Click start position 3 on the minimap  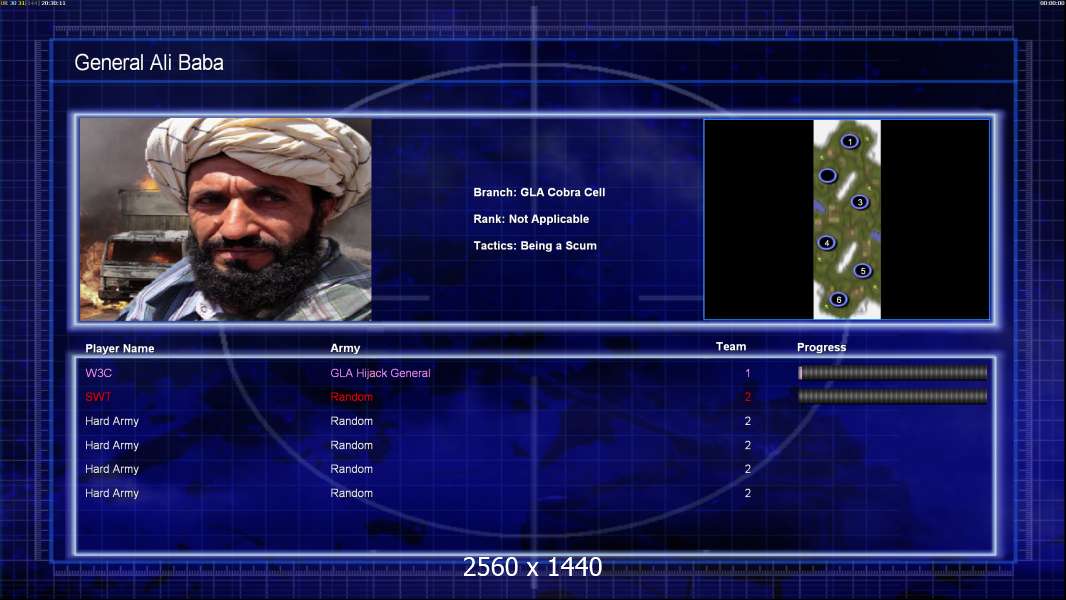coord(859,202)
